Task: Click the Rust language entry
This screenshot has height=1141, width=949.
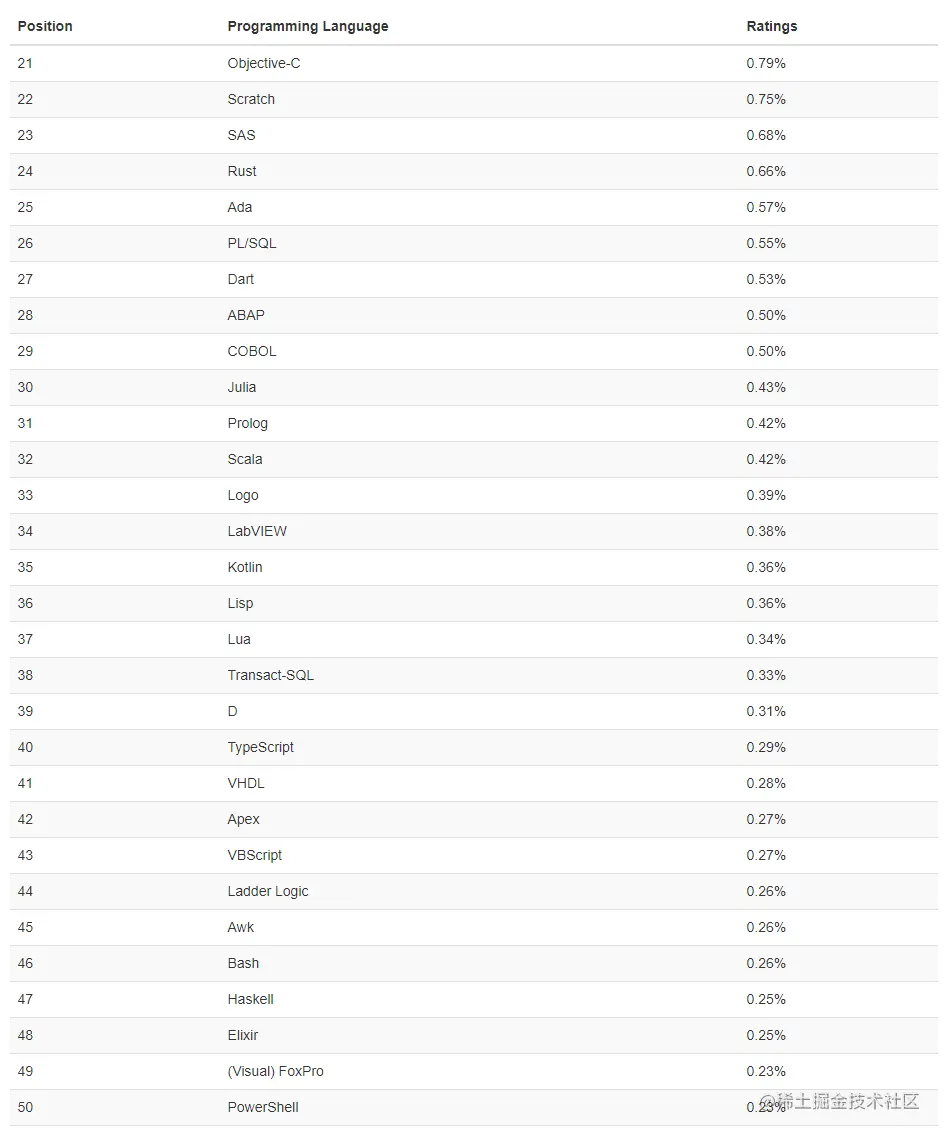Action: coord(241,171)
